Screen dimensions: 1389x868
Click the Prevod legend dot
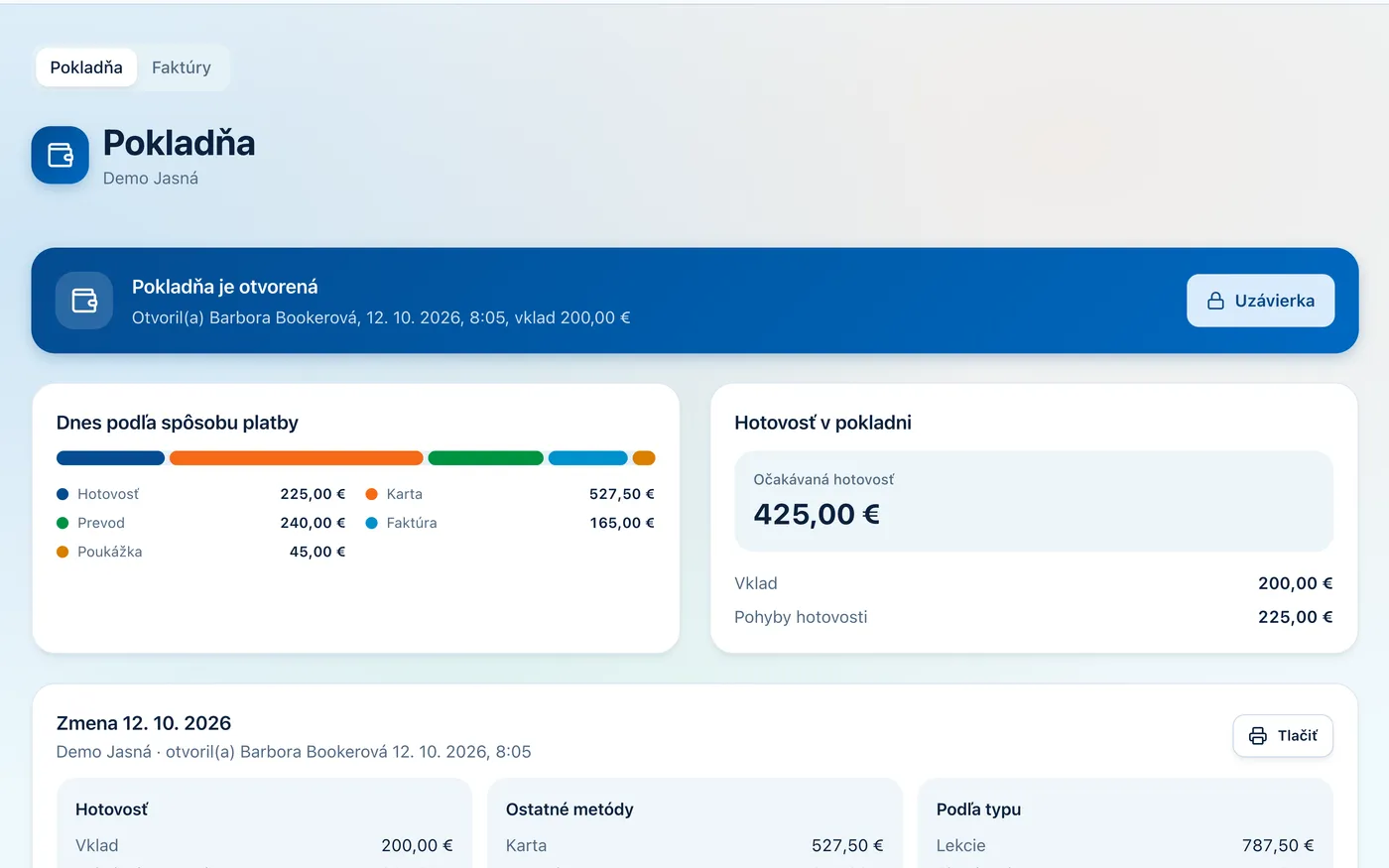(x=63, y=523)
